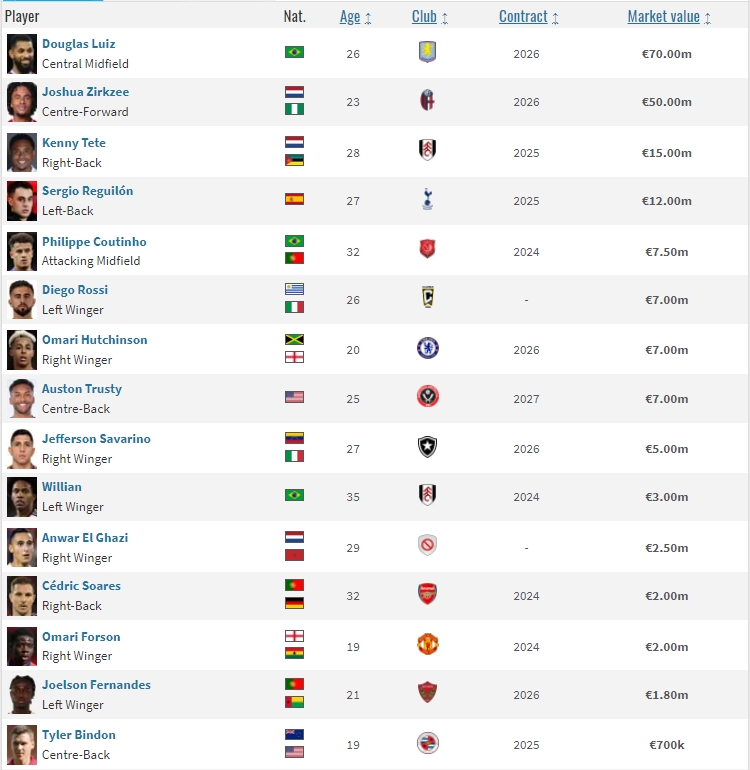Click the Brazil flag next to Willian
750x770 pixels.
coord(294,496)
